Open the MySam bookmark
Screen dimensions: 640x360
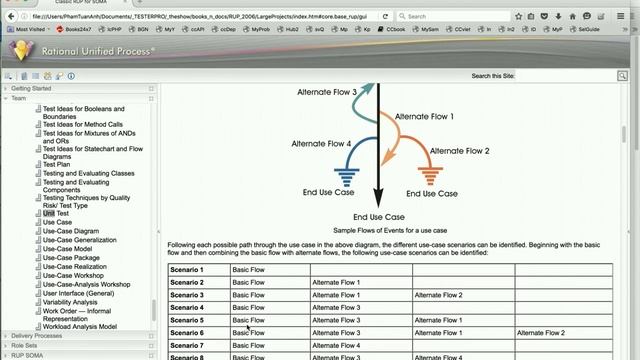(x=426, y=29)
